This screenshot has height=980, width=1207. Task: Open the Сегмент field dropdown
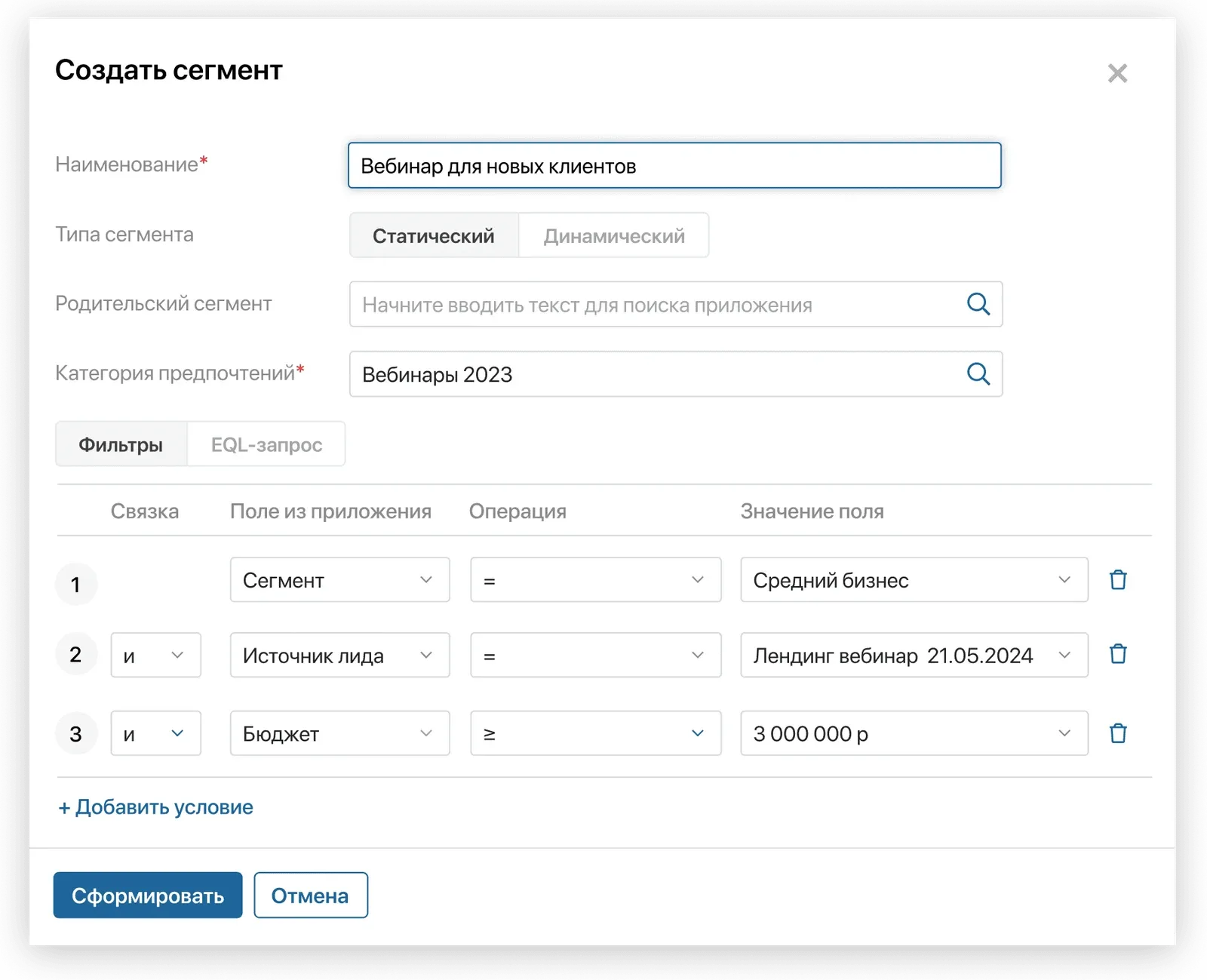(339, 580)
